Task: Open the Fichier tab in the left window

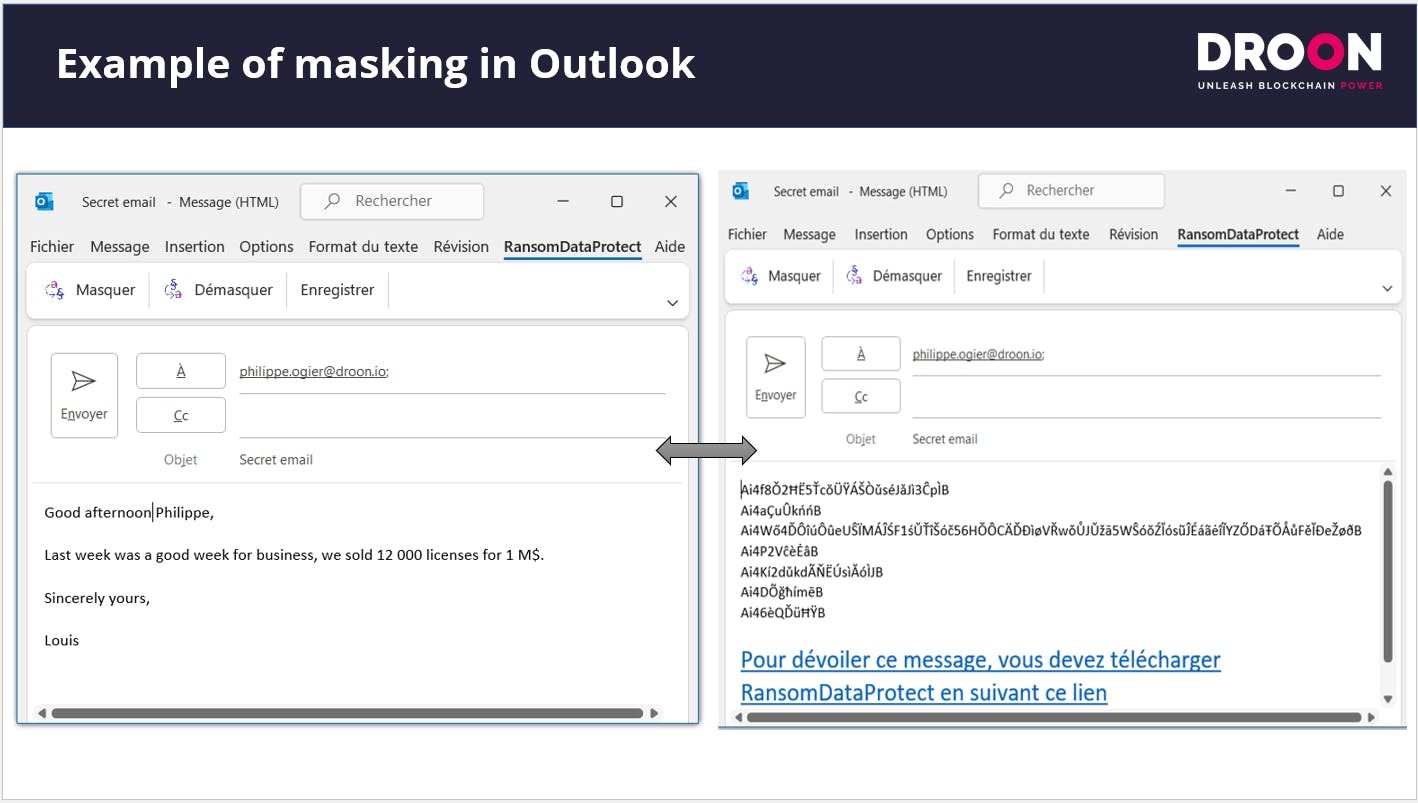Action: pos(52,247)
